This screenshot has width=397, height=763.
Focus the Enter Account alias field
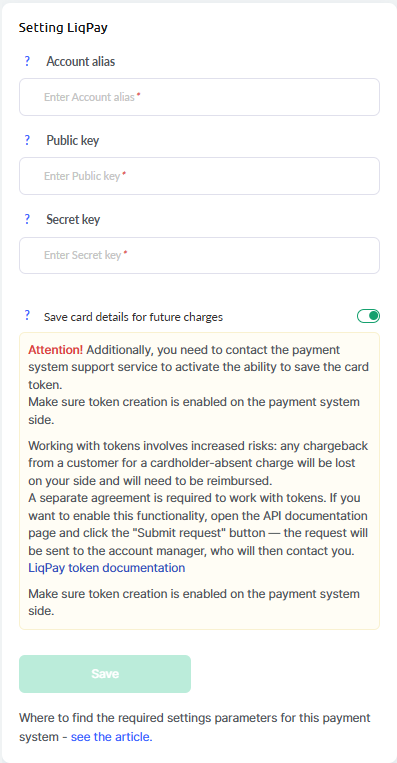click(x=199, y=97)
